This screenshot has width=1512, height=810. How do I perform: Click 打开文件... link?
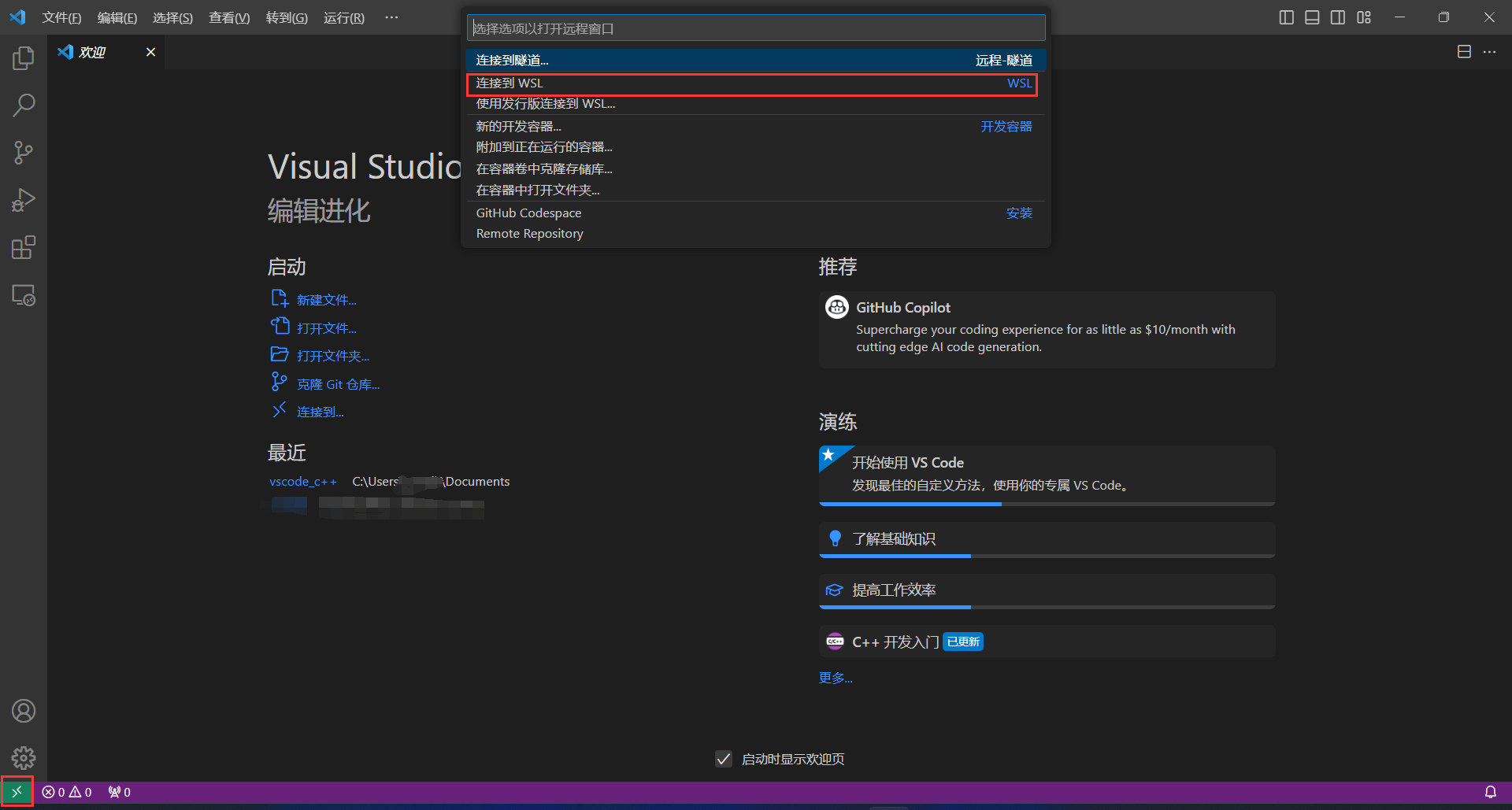[x=326, y=328]
